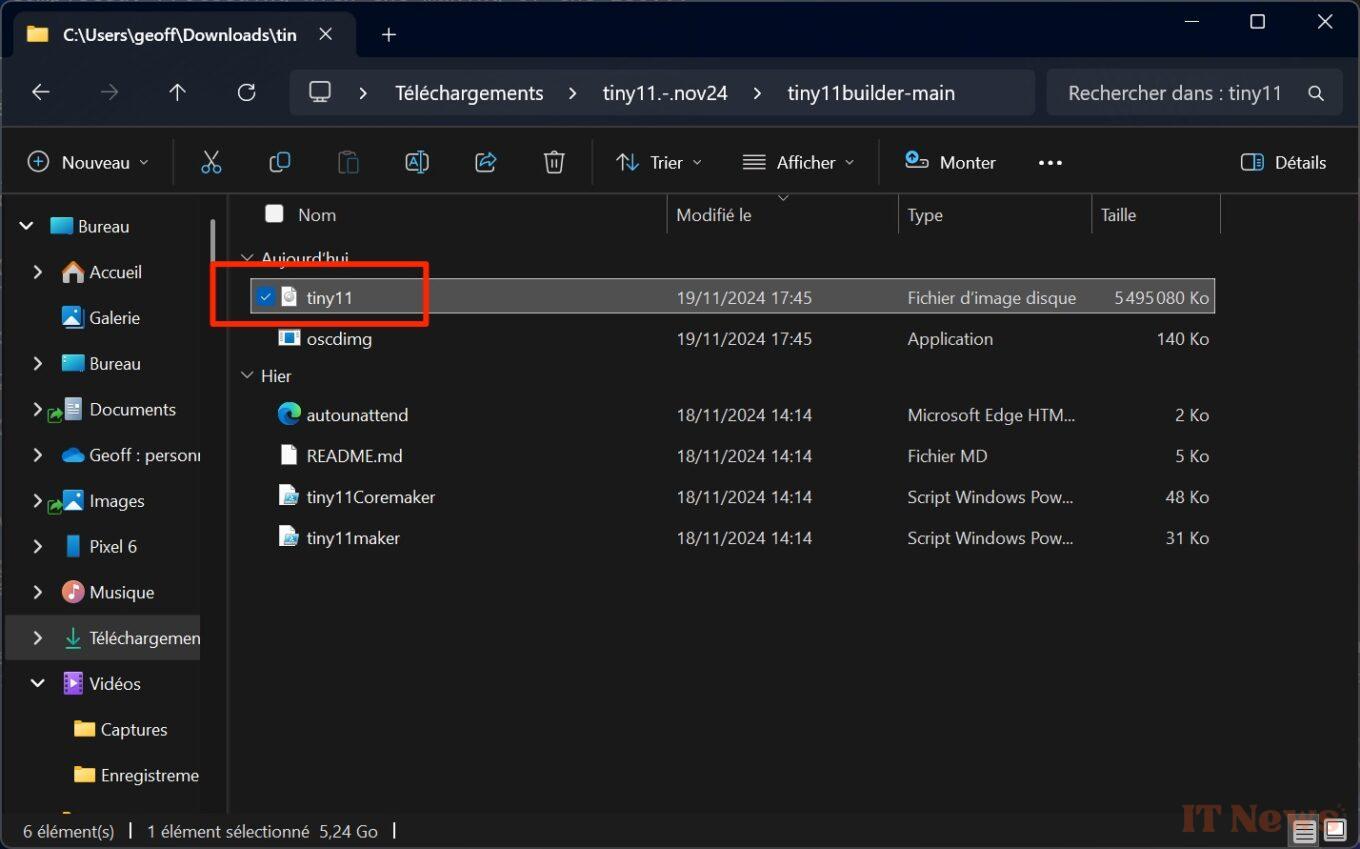
Task: Collapse the "Aujourd'hui" file group
Action: pyautogui.click(x=246, y=258)
